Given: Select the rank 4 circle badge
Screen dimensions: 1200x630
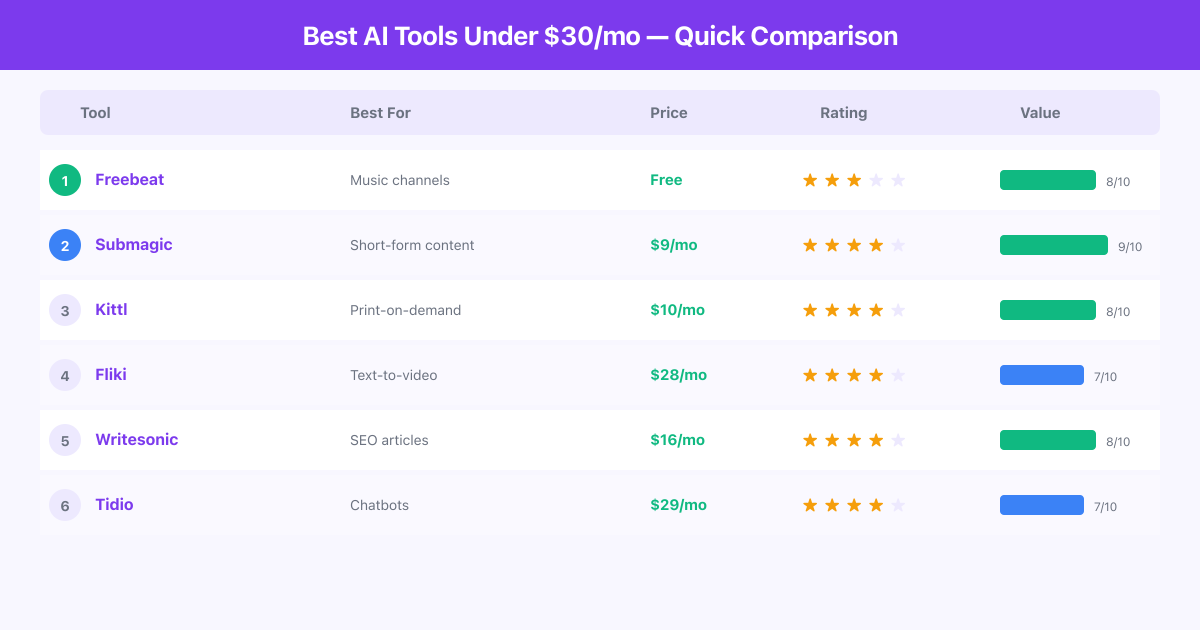Looking at the screenshot, I should point(65,375).
